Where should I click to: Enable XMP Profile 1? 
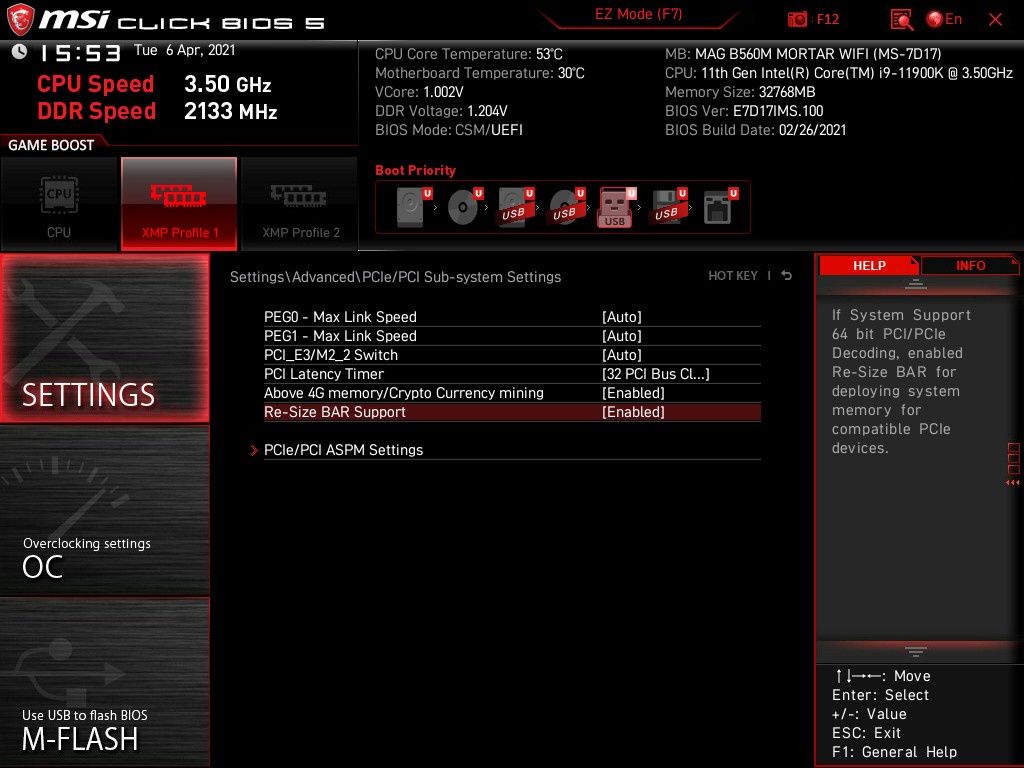179,204
